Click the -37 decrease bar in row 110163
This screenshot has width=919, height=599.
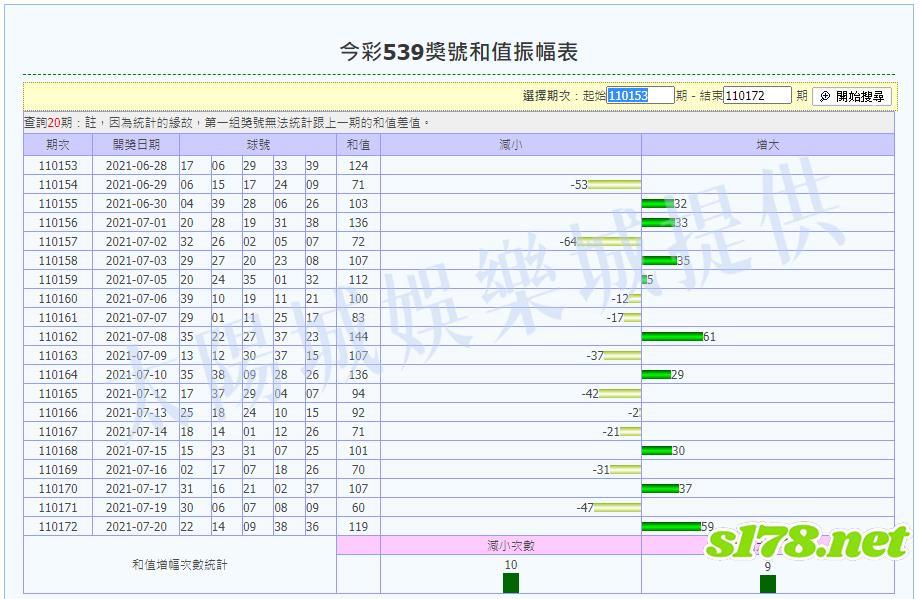[622, 356]
